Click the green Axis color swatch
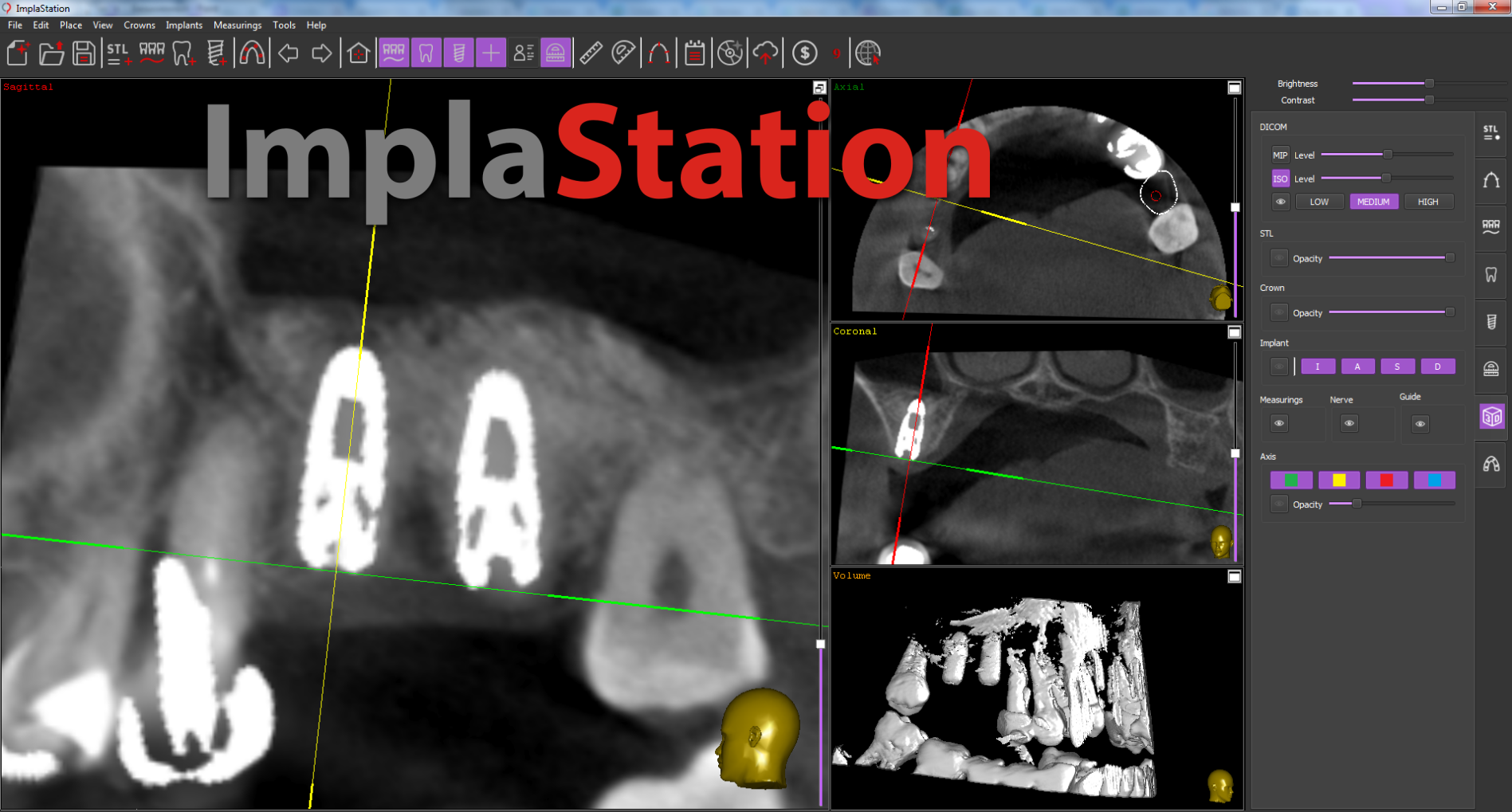 [x=1291, y=480]
